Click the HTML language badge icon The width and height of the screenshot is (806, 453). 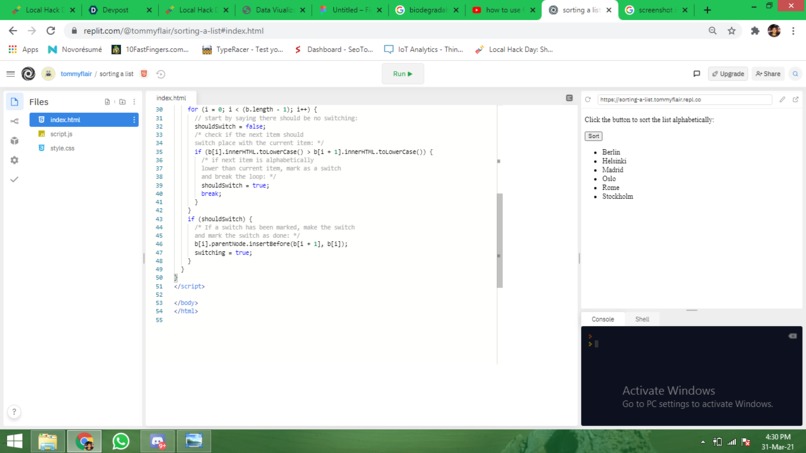coord(144,74)
